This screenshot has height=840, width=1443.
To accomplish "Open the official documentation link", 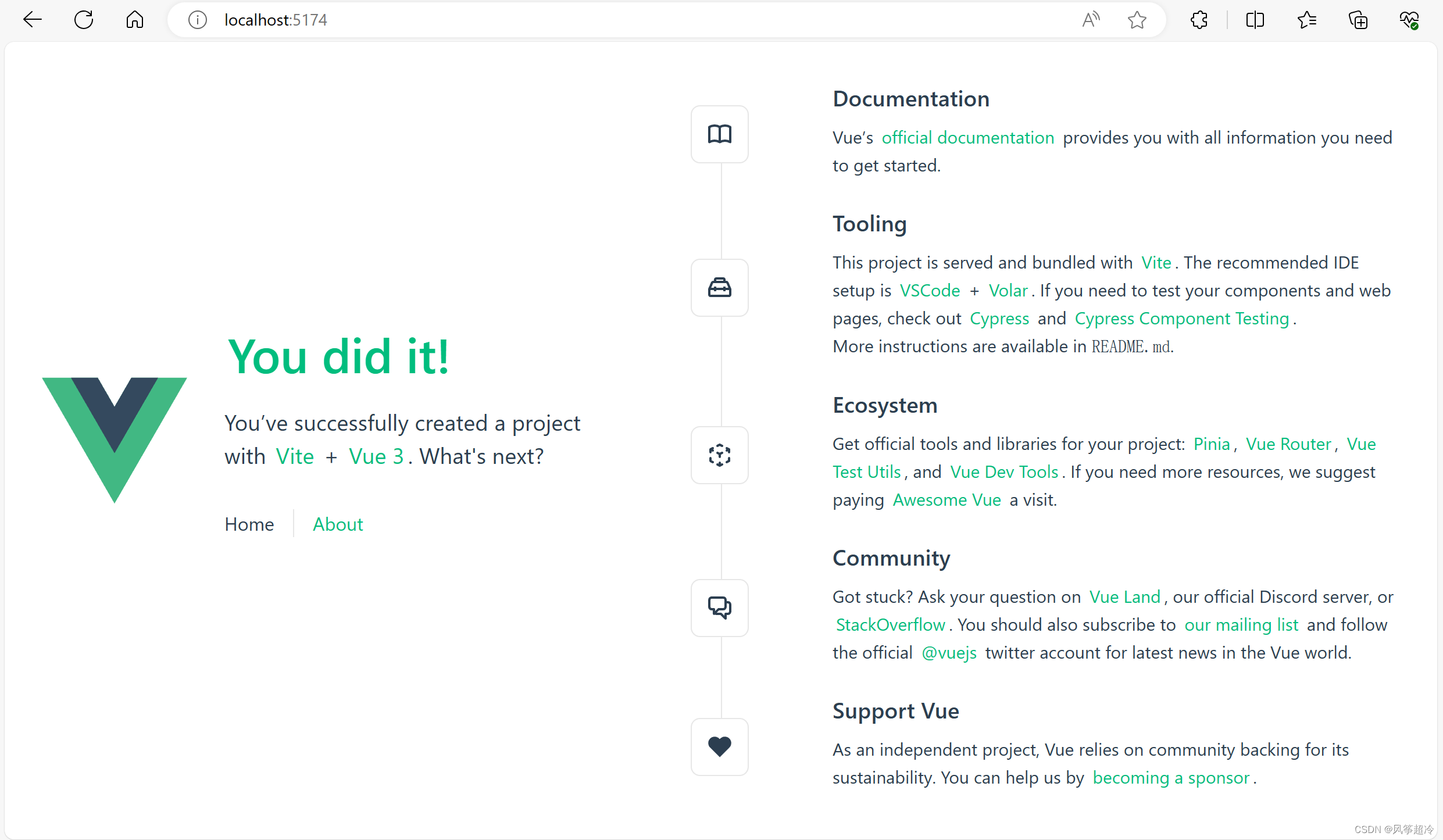I will click(968, 138).
